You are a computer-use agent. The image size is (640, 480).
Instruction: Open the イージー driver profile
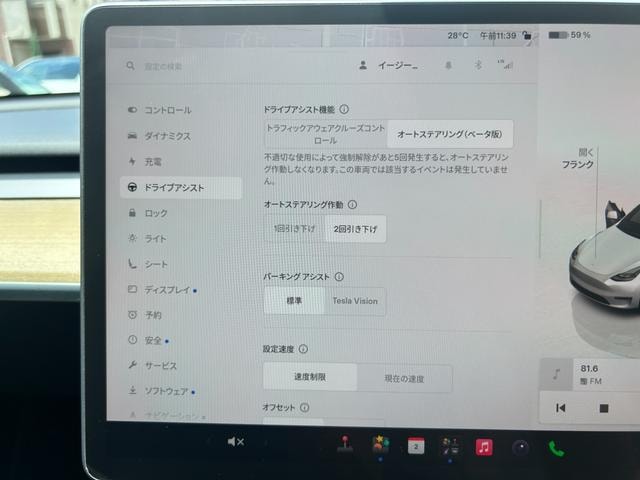[x=398, y=66]
